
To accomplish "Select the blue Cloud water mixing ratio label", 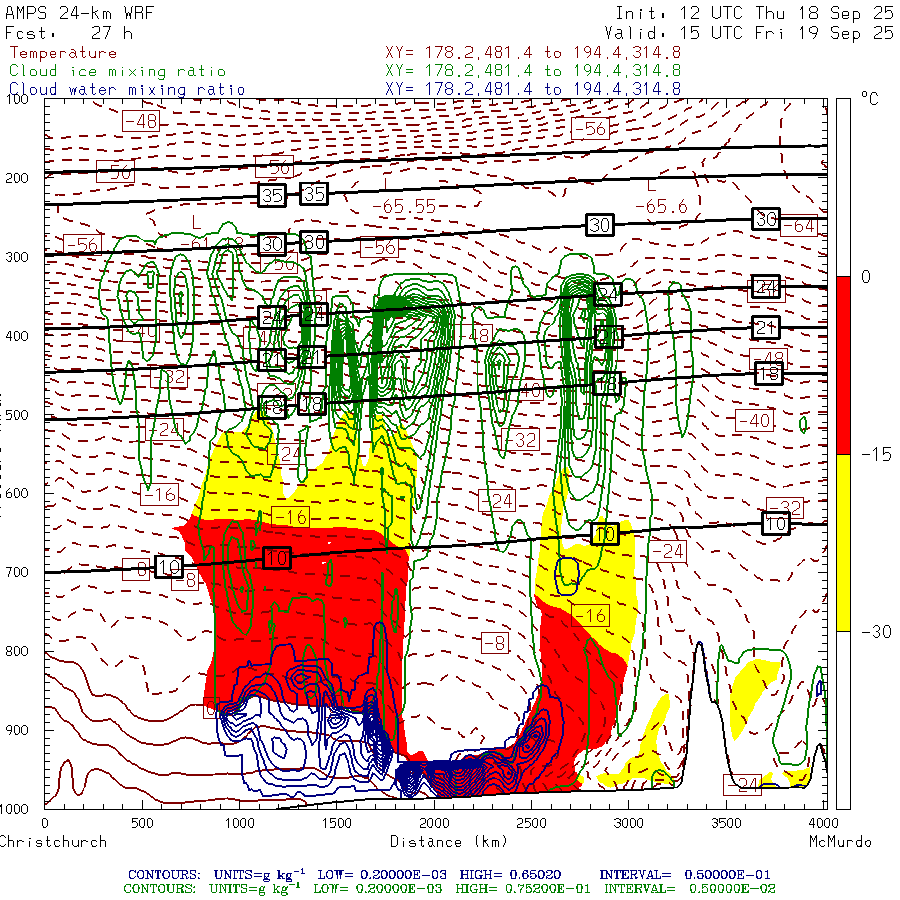I will (x=127, y=89).
